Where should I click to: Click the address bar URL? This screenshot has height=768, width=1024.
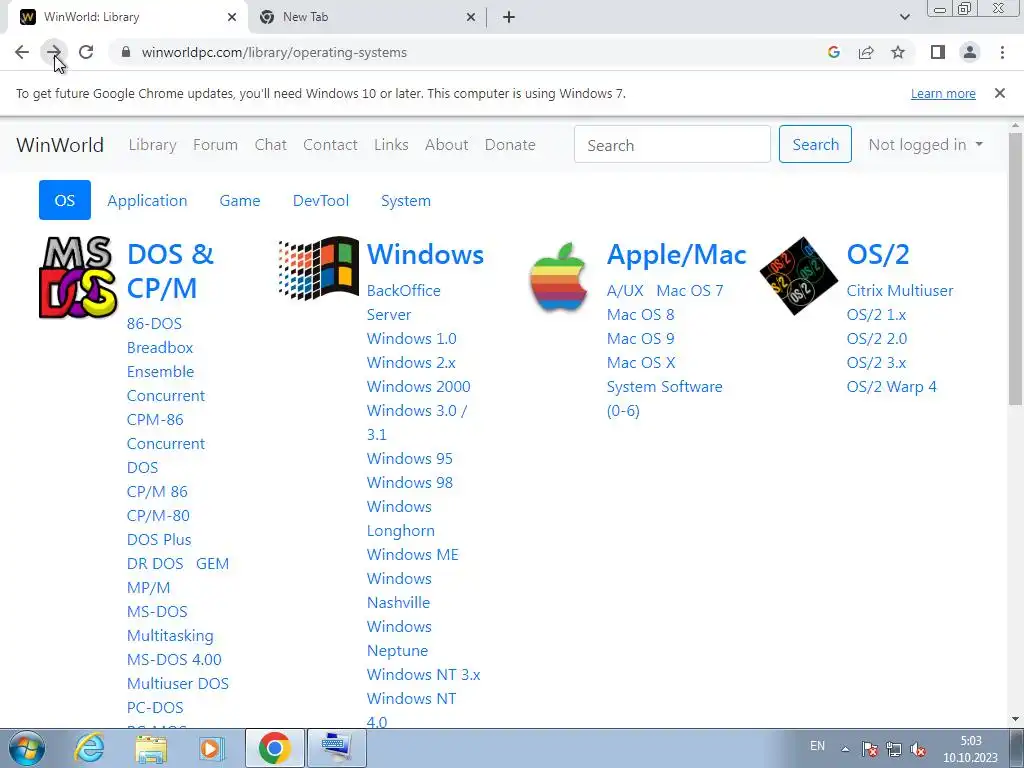coord(274,52)
